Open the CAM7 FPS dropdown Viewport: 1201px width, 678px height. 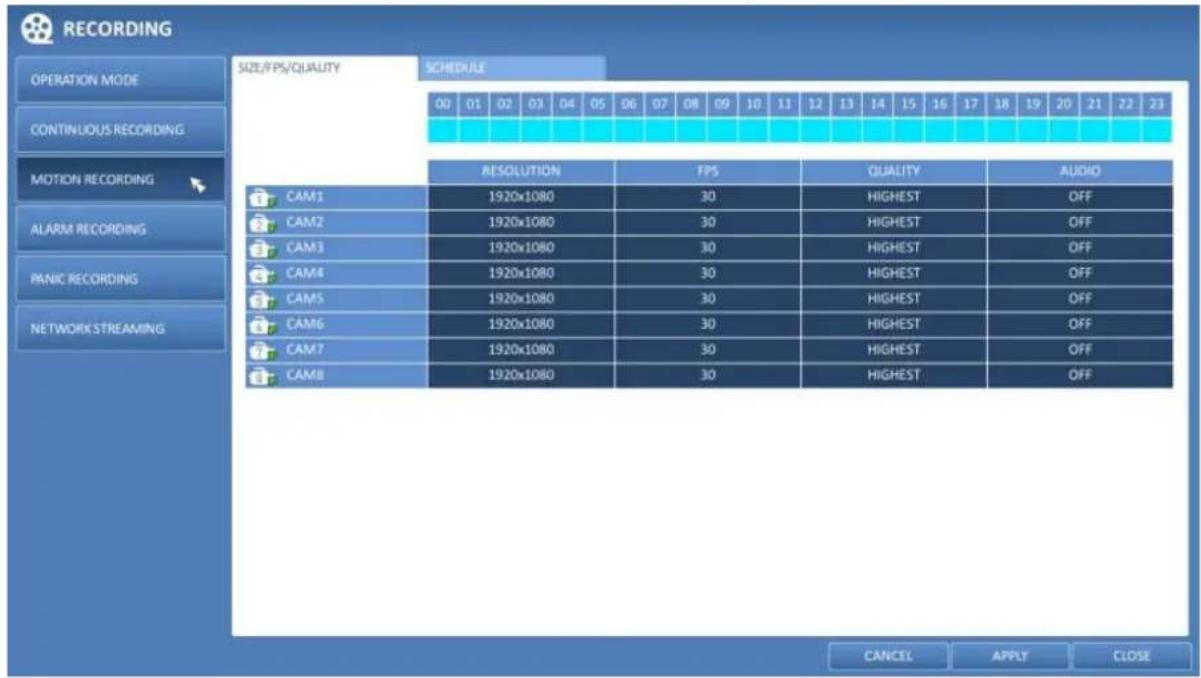[x=707, y=349]
